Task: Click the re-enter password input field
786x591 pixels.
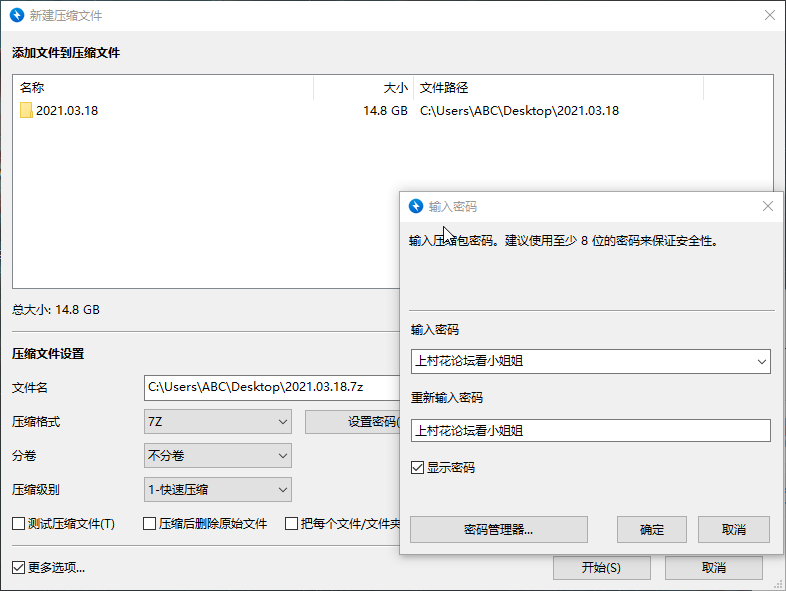Action: tap(590, 430)
